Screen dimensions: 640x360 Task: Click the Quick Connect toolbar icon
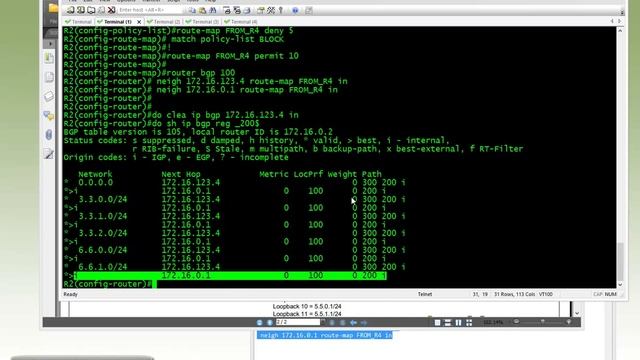[81, 10]
